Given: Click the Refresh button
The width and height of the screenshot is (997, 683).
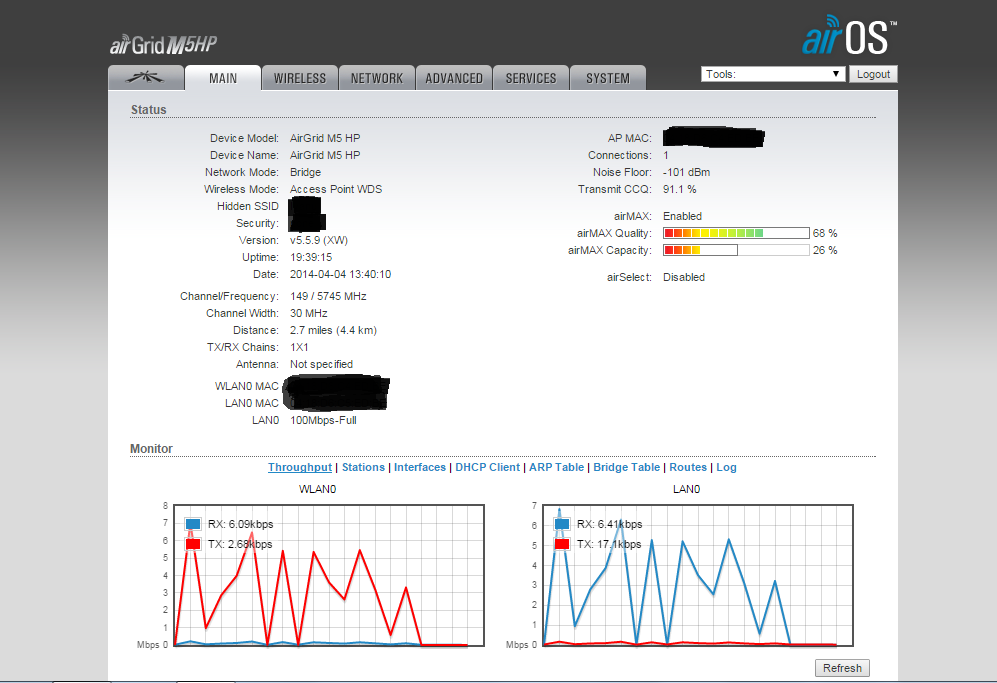Looking at the screenshot, I should click(x=842, y=668).
